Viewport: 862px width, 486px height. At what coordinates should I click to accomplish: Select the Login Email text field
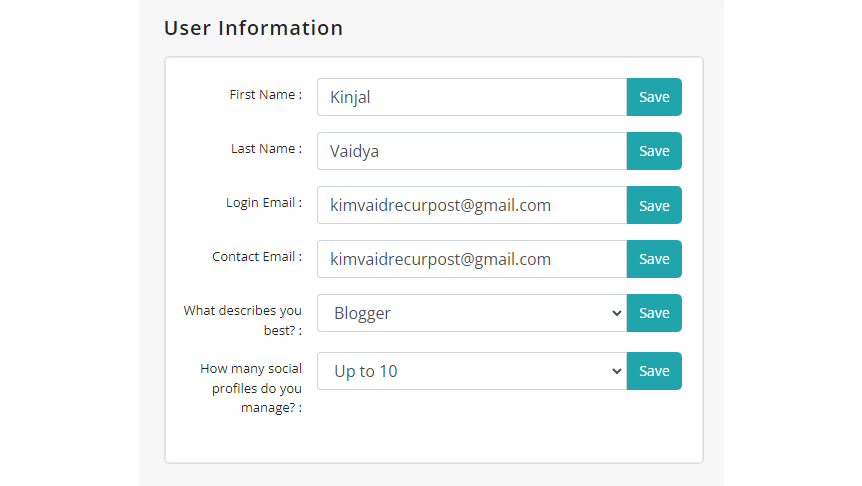pos(472,205)
